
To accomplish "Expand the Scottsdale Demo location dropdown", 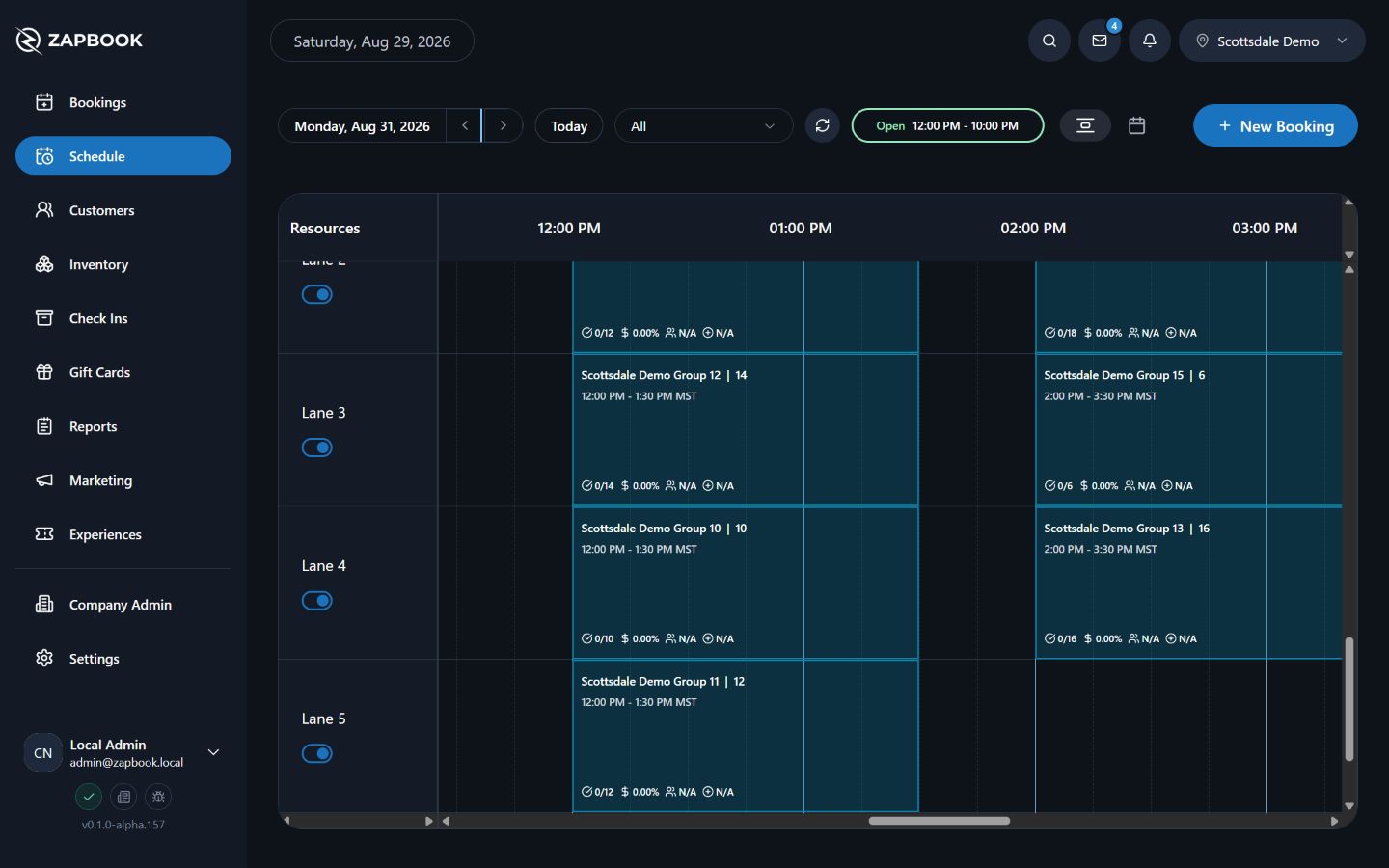I will point(1272,41).
